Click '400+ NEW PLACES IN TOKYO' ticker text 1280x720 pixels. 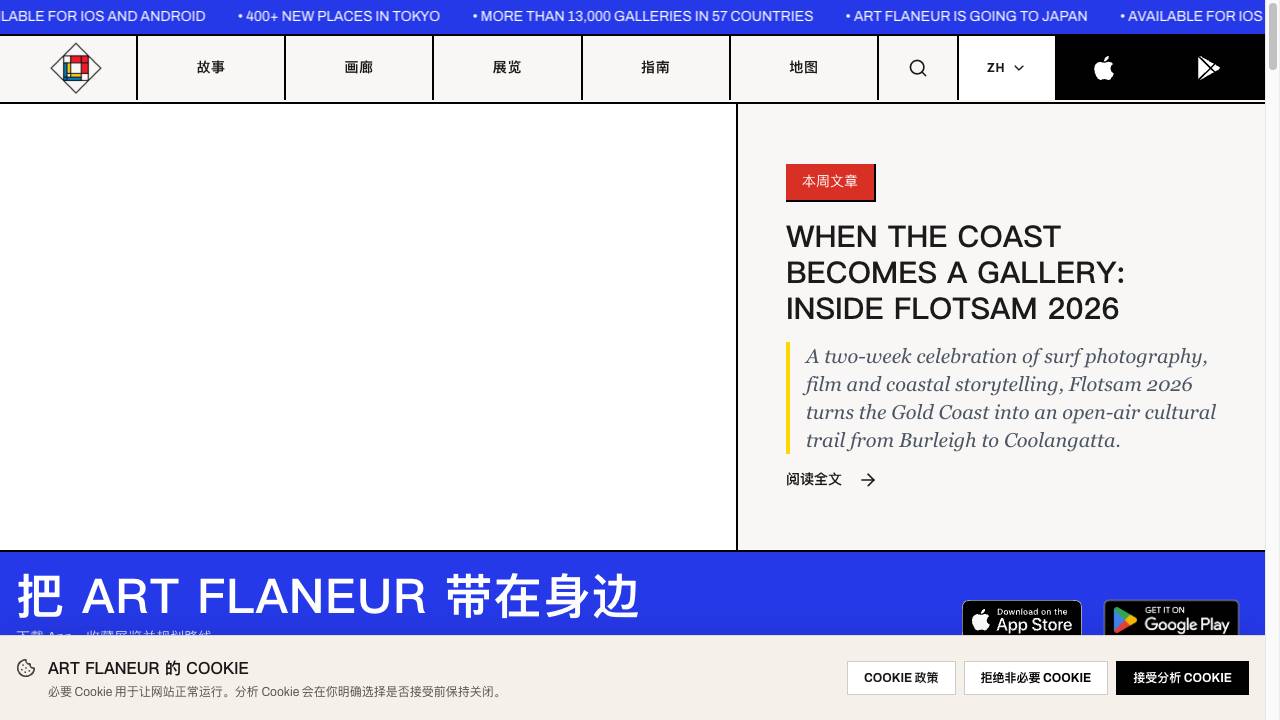[x=343, y=16]
